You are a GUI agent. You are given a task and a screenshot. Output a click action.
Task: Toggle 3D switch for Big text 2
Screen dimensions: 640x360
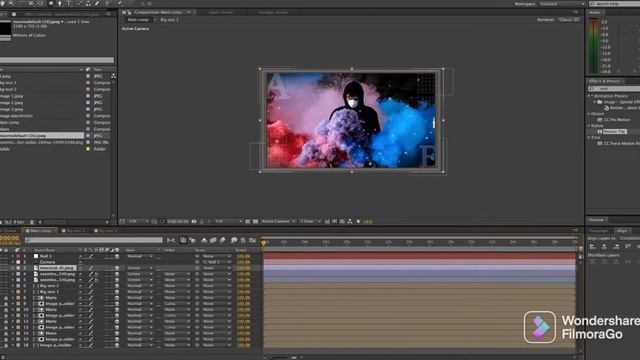click(117, 286)
